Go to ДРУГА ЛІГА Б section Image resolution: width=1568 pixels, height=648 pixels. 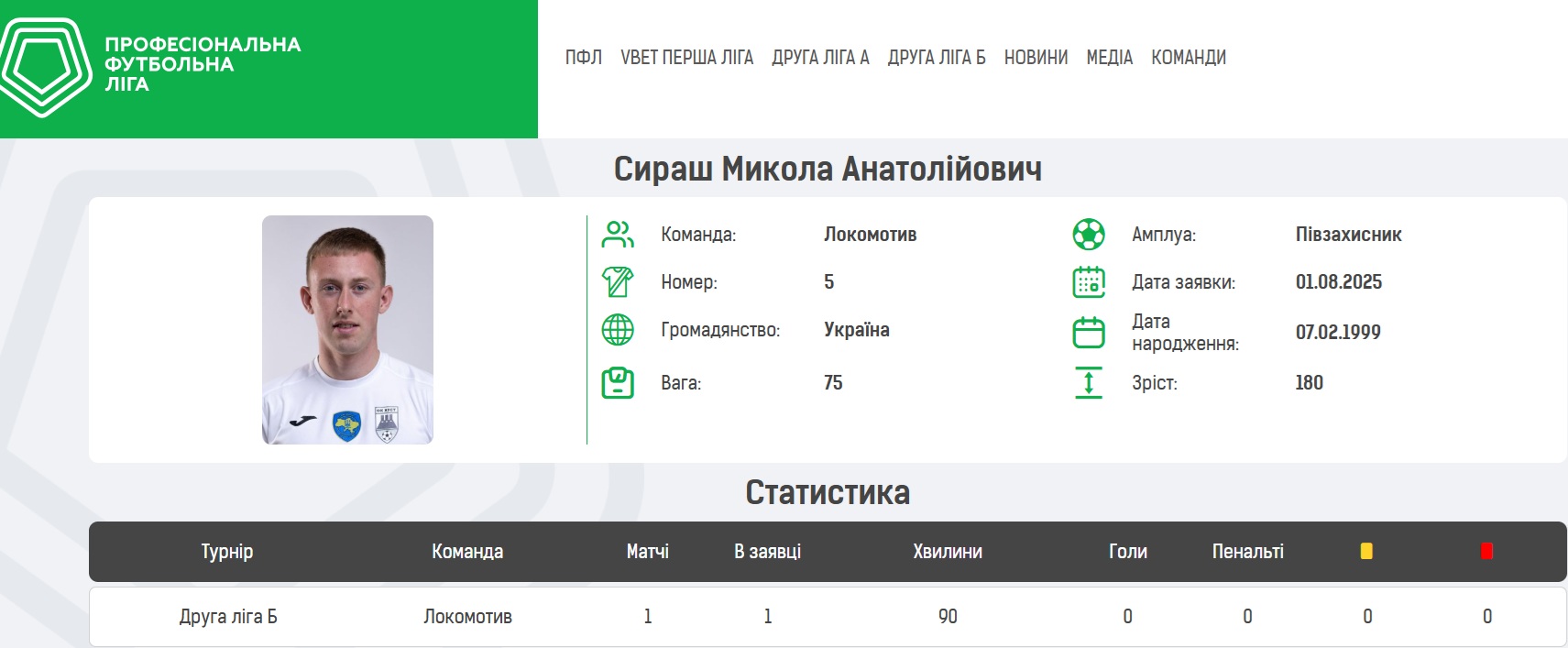click(936, 58)
